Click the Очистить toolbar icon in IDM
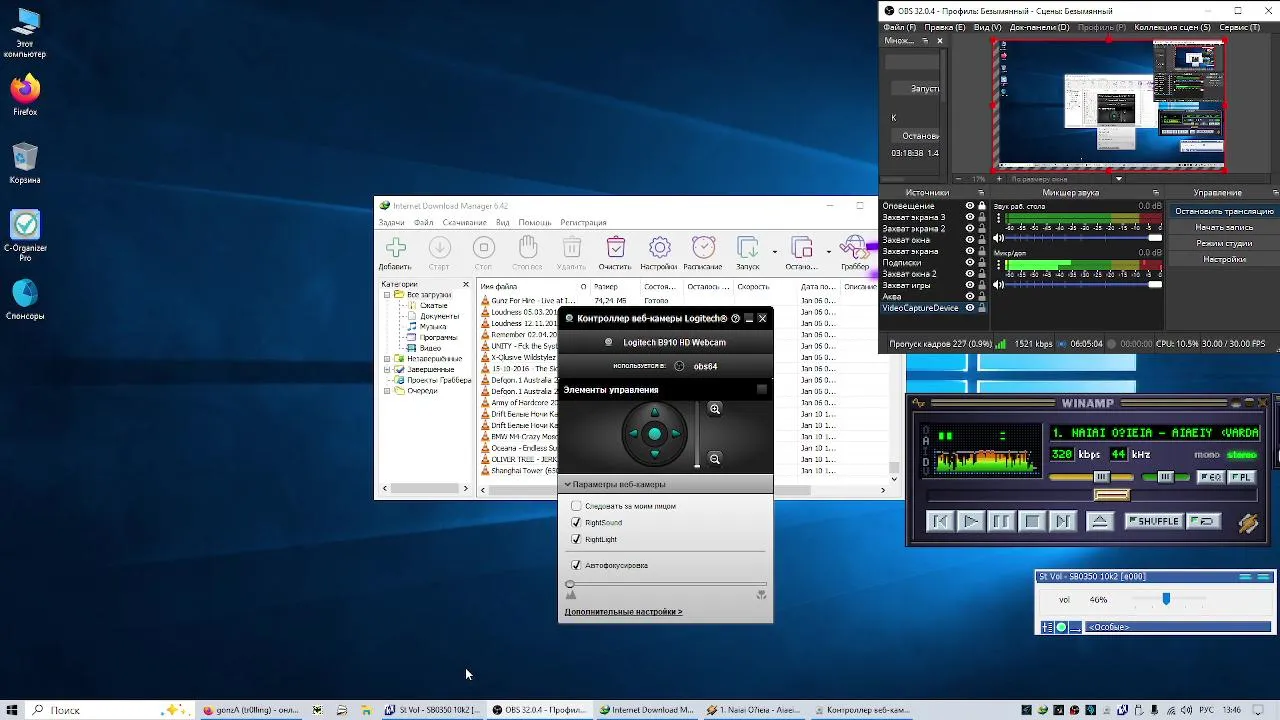1280x720 pixels. coord(615,248)
